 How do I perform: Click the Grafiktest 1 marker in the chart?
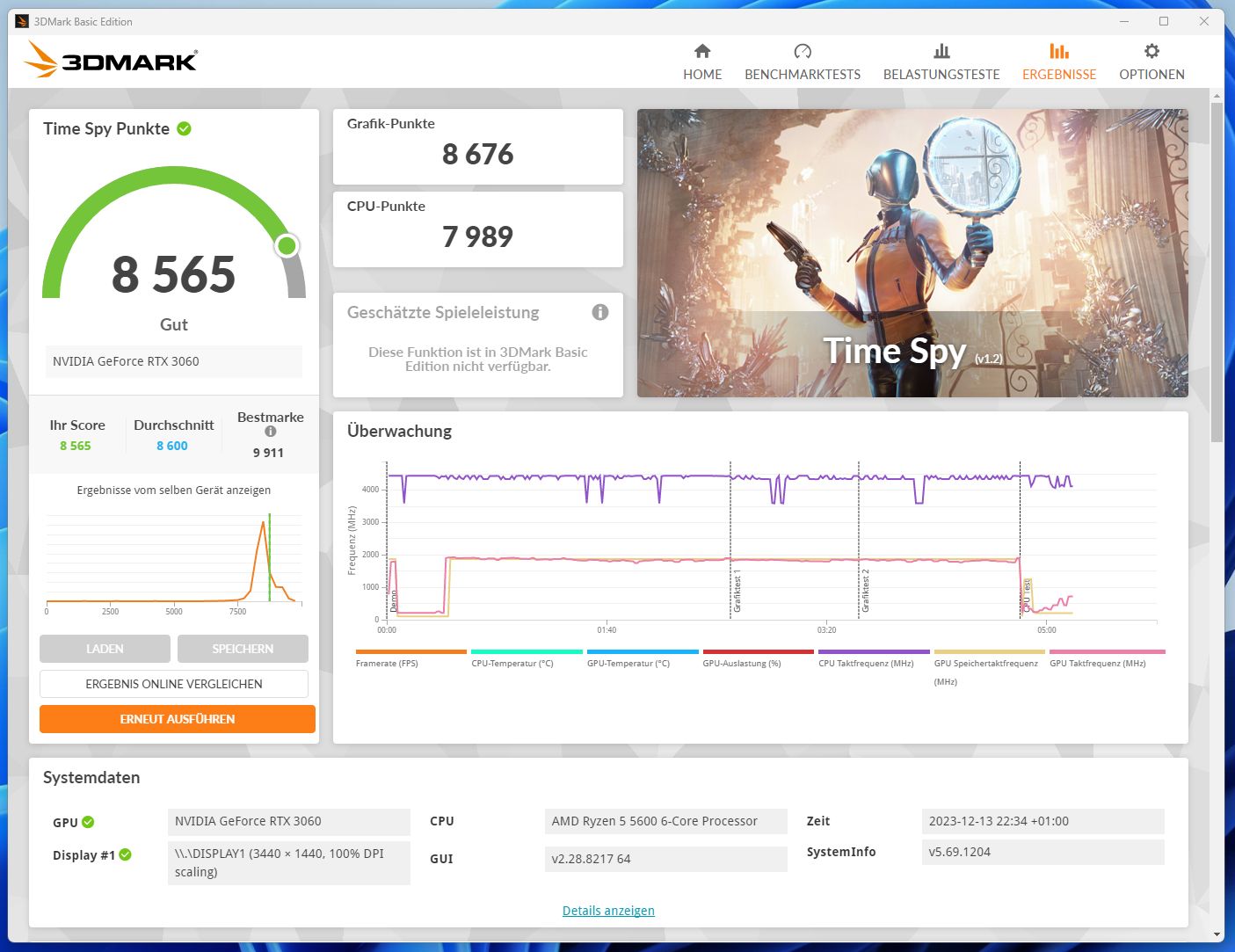[737, 591]
